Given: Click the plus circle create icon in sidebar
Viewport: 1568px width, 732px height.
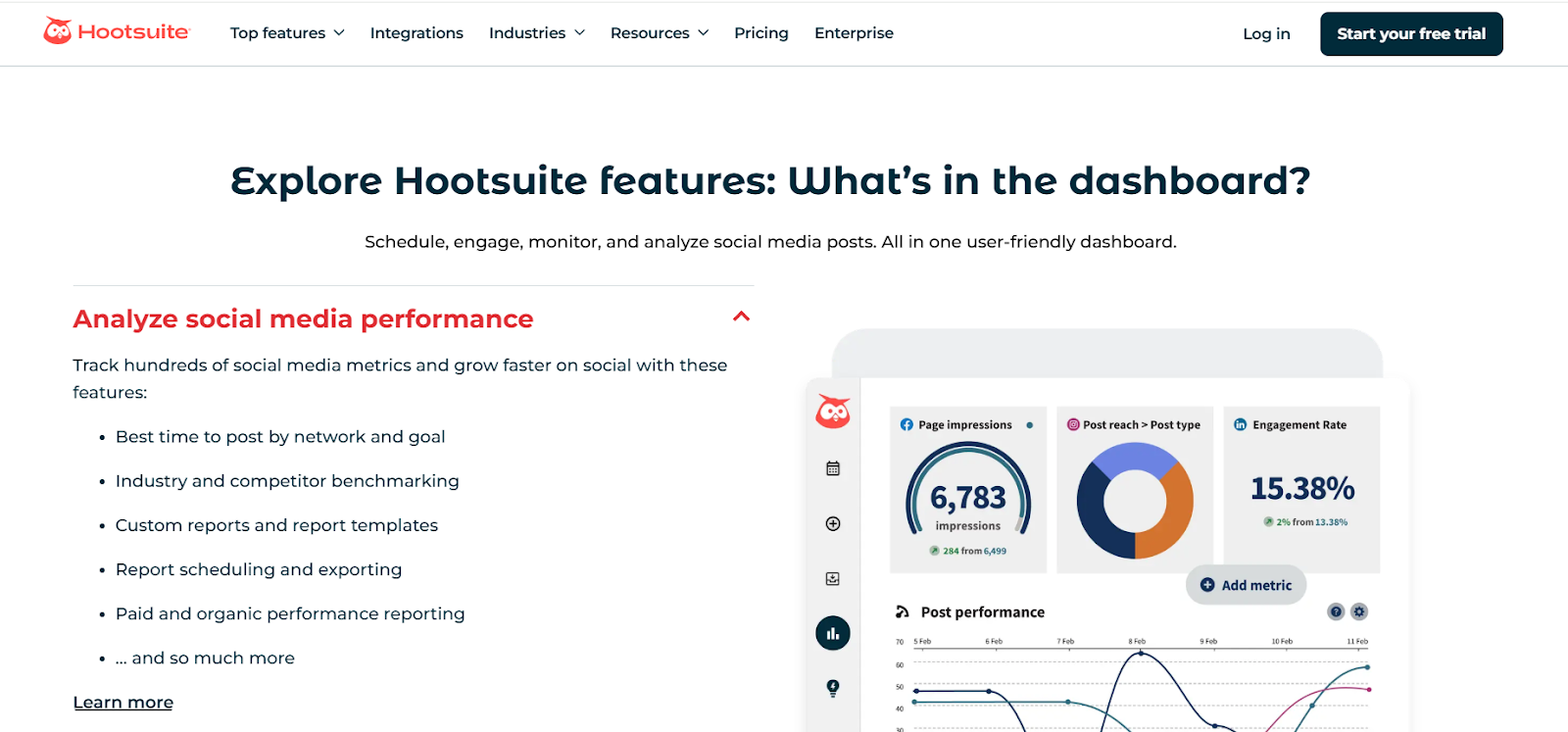Looking at the screenshot, I should [833, 523].
